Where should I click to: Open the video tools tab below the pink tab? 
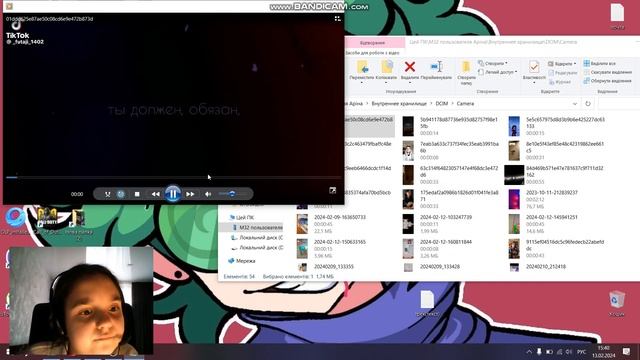372,53
